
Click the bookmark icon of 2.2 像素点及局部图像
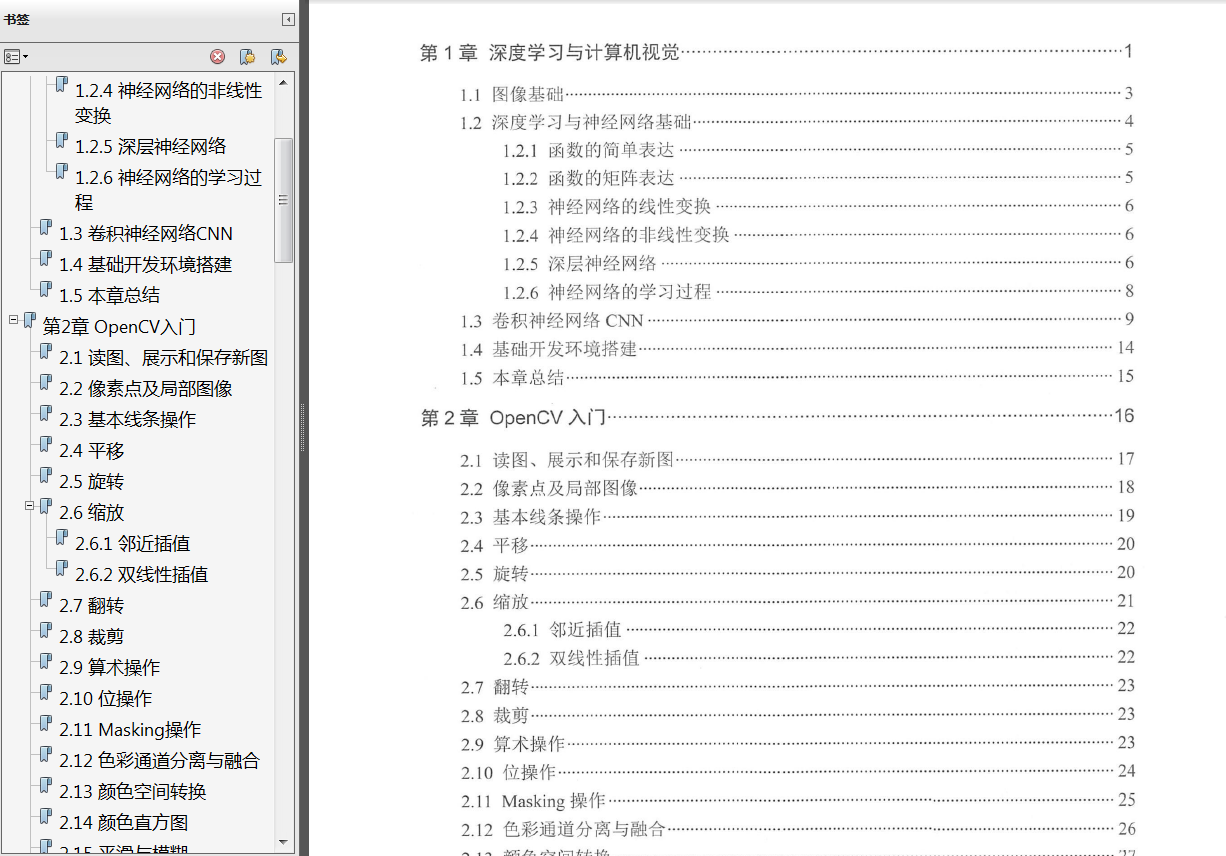tap(46, 383)
